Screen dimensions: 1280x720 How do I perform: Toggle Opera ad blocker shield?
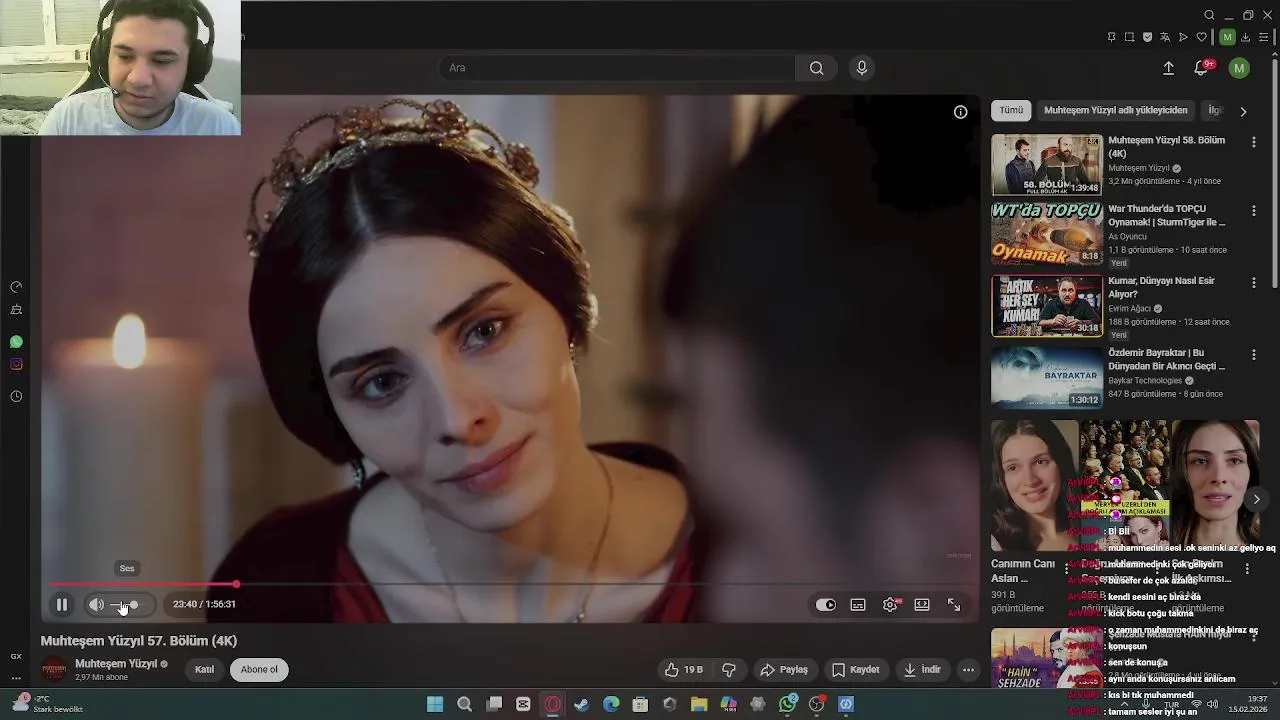pos(1147,37)
